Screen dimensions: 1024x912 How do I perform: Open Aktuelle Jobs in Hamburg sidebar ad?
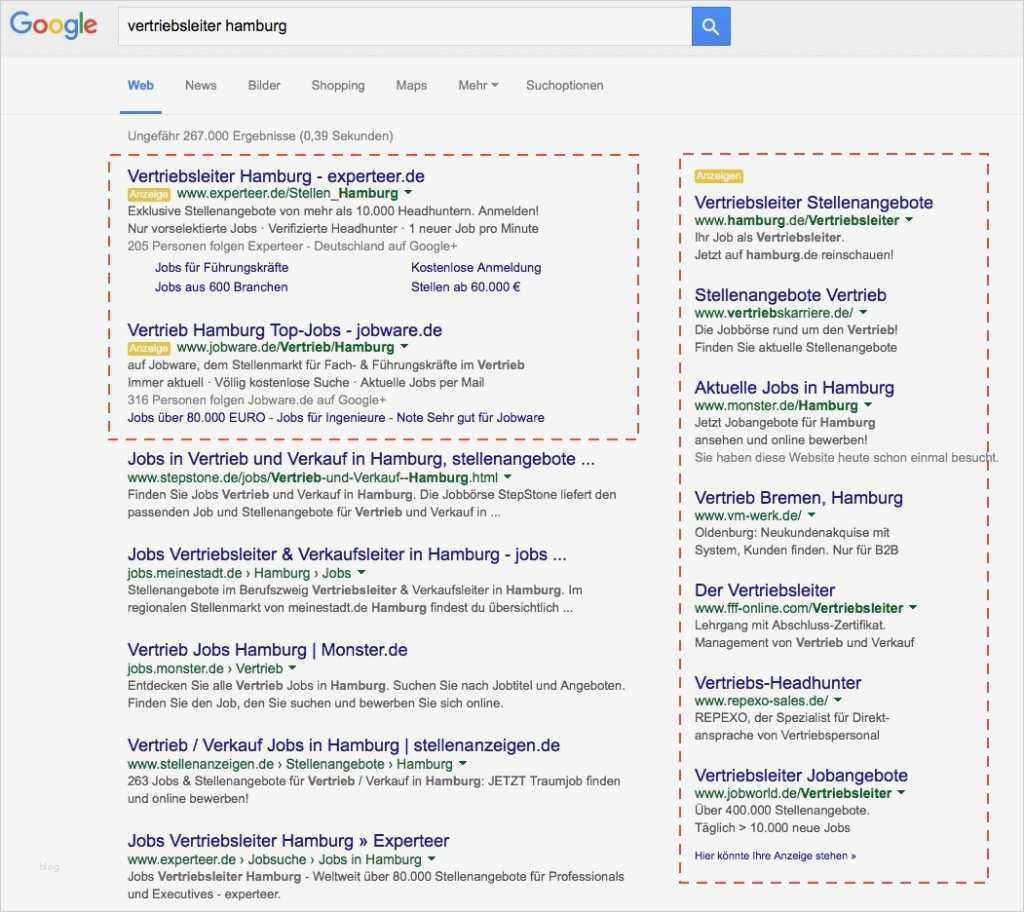[x=794, y=387]
